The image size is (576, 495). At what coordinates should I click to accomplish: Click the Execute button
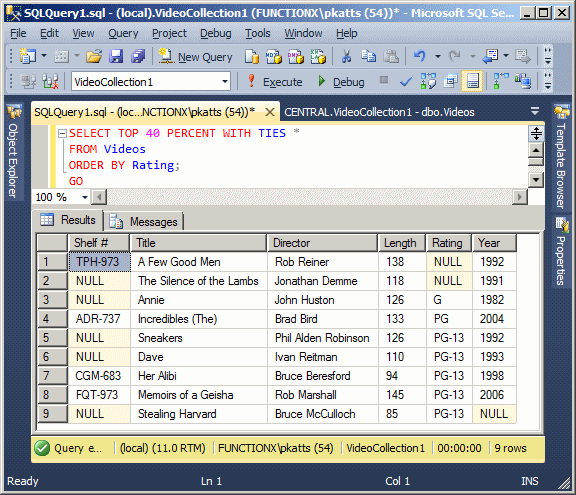[275, 82]
